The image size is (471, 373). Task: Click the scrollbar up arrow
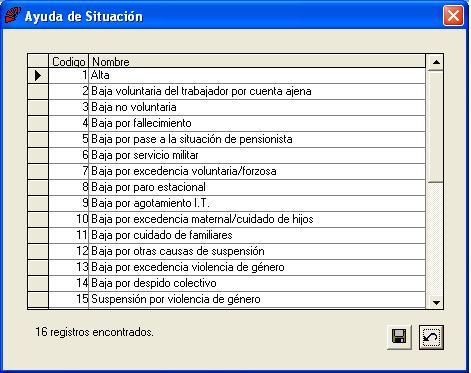point(435,62)
